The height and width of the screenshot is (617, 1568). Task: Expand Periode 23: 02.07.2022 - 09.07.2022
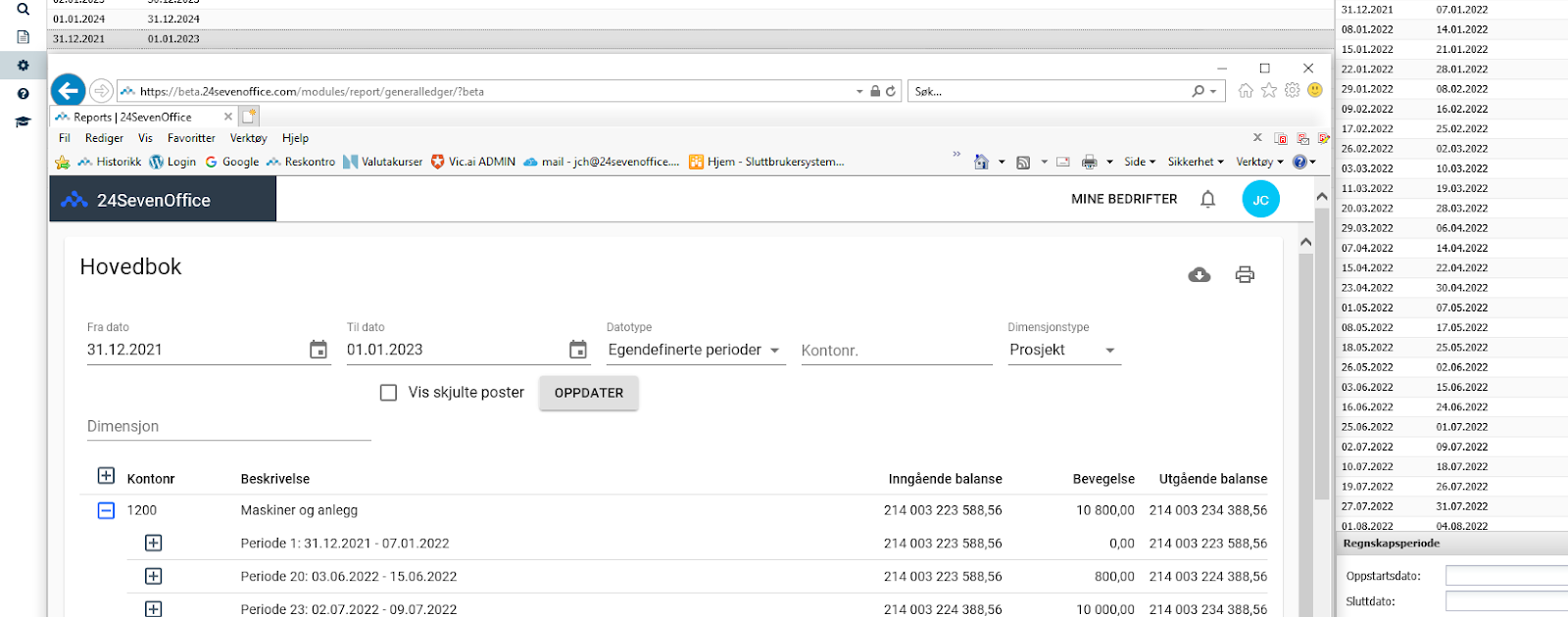click(x=154, y=608)
